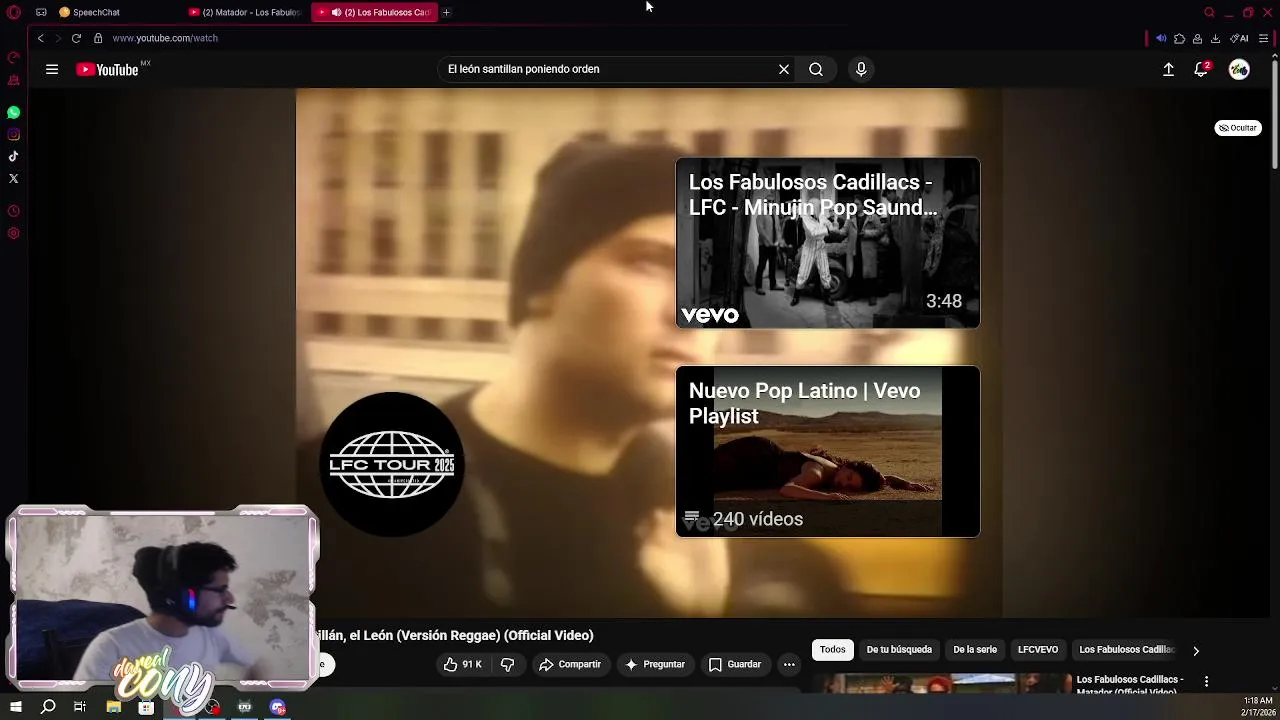Open Nuevo Pop Latino Vevo Playlist card

point(828,452)
